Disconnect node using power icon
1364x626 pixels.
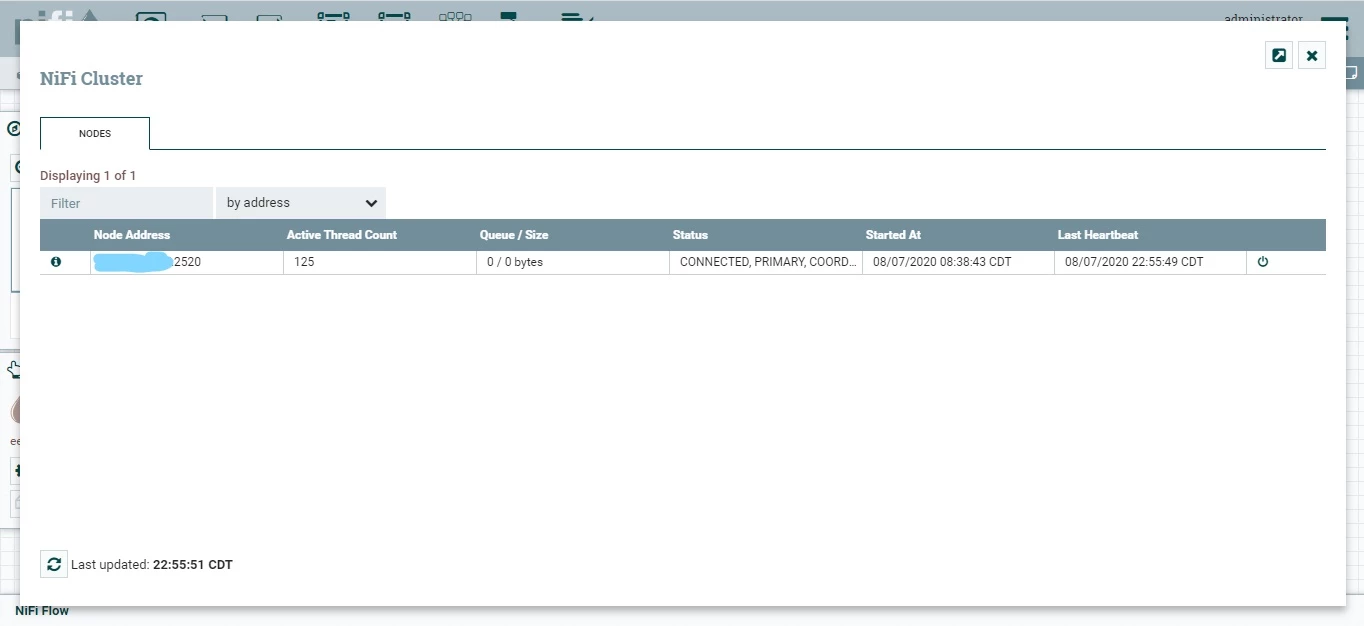click(1263, 262)
